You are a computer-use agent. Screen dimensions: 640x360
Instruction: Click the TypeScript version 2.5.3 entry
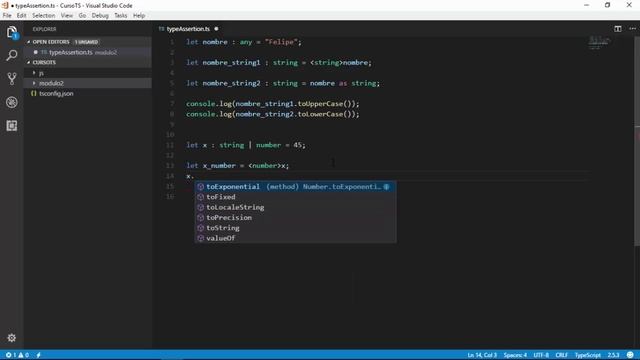(613, 355)
